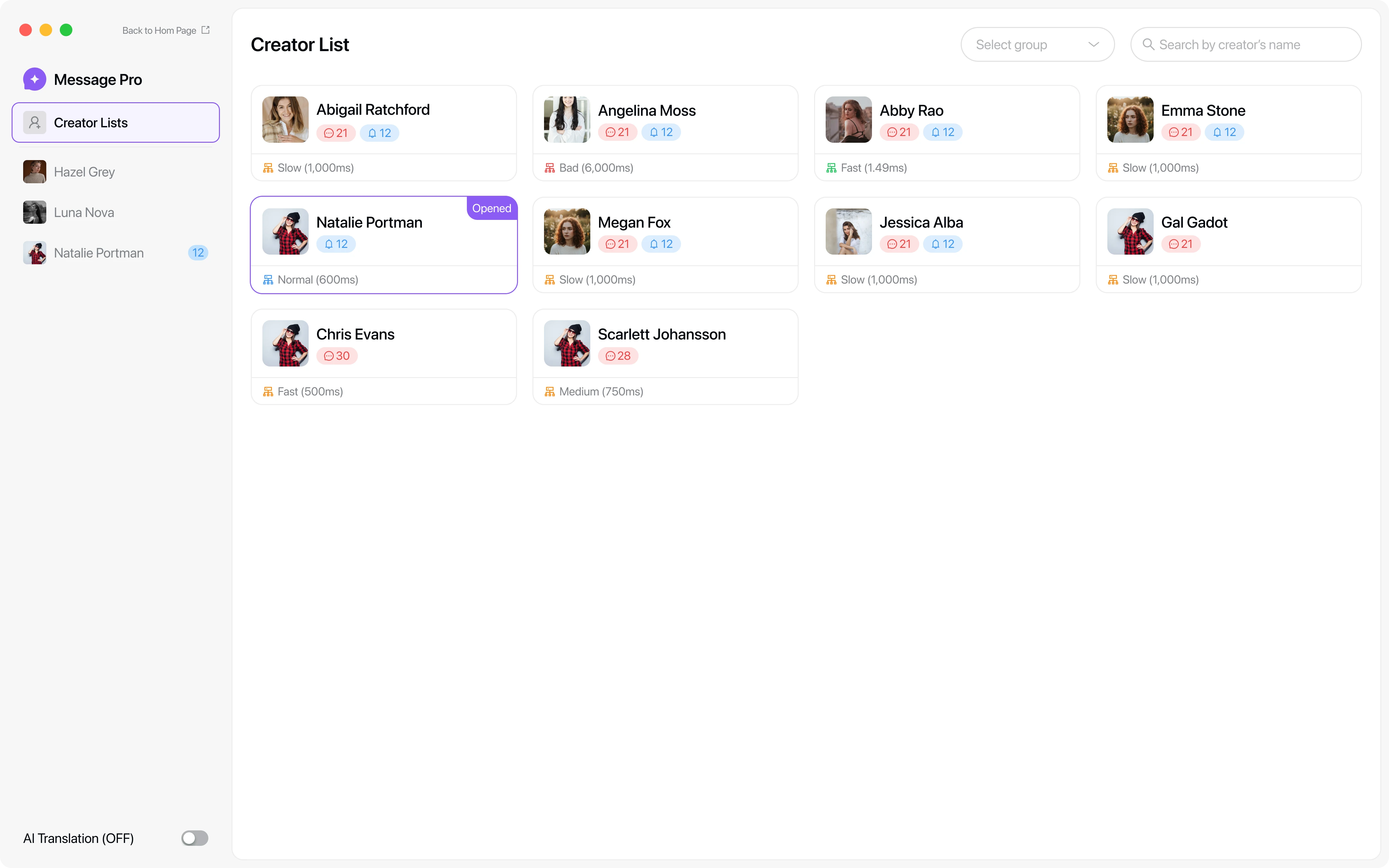
Task: Open Scarlett Johansson's profile thumbnail
Action: [567, 343]
